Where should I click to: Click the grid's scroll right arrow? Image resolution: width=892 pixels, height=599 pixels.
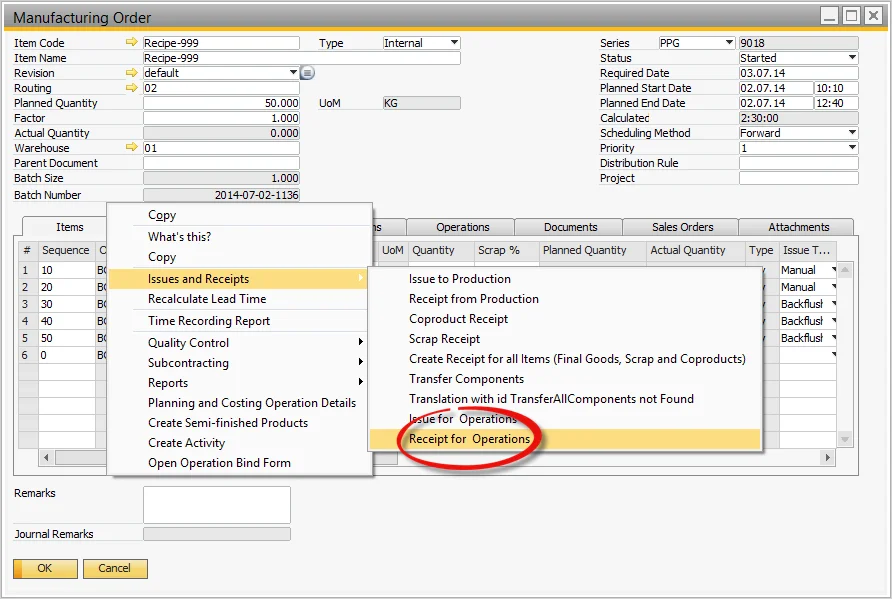point(826,457)
